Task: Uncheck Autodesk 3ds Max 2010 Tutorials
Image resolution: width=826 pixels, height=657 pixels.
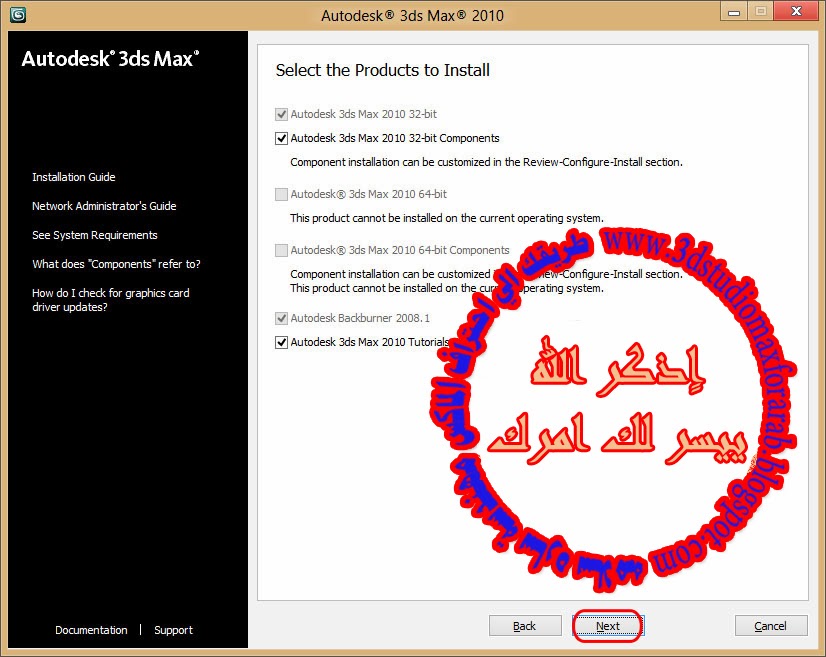Action: 281,342
